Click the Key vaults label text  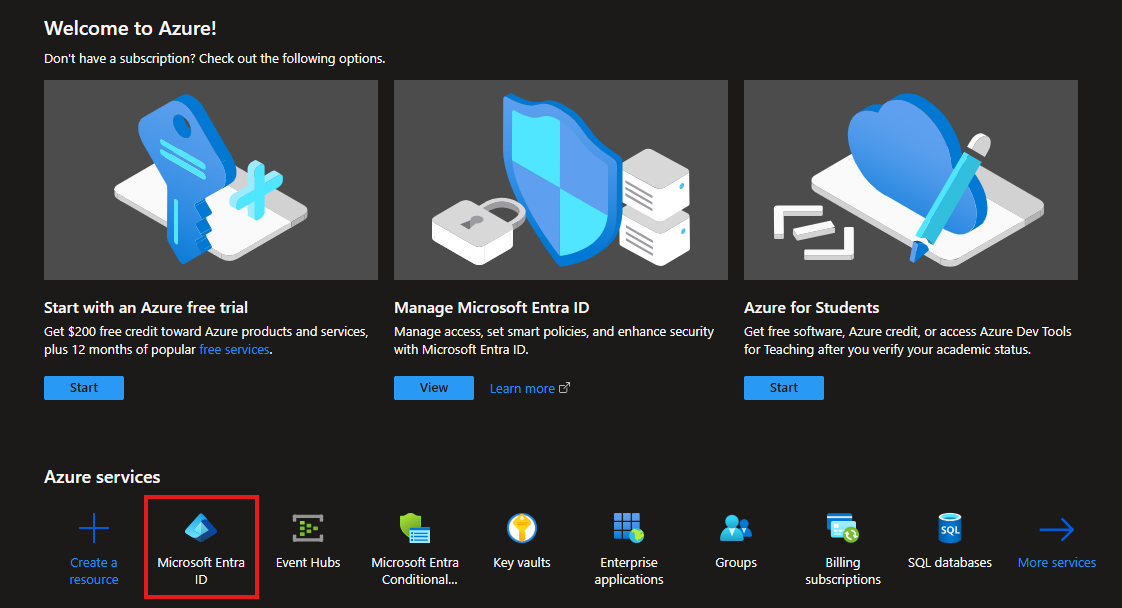point(522,563)
